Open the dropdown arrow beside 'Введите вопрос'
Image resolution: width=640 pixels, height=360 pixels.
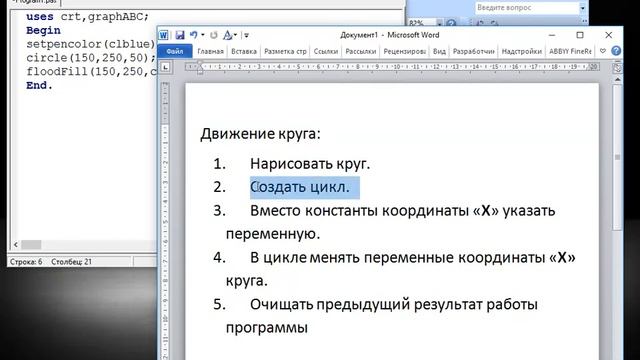tap(583, 8)
